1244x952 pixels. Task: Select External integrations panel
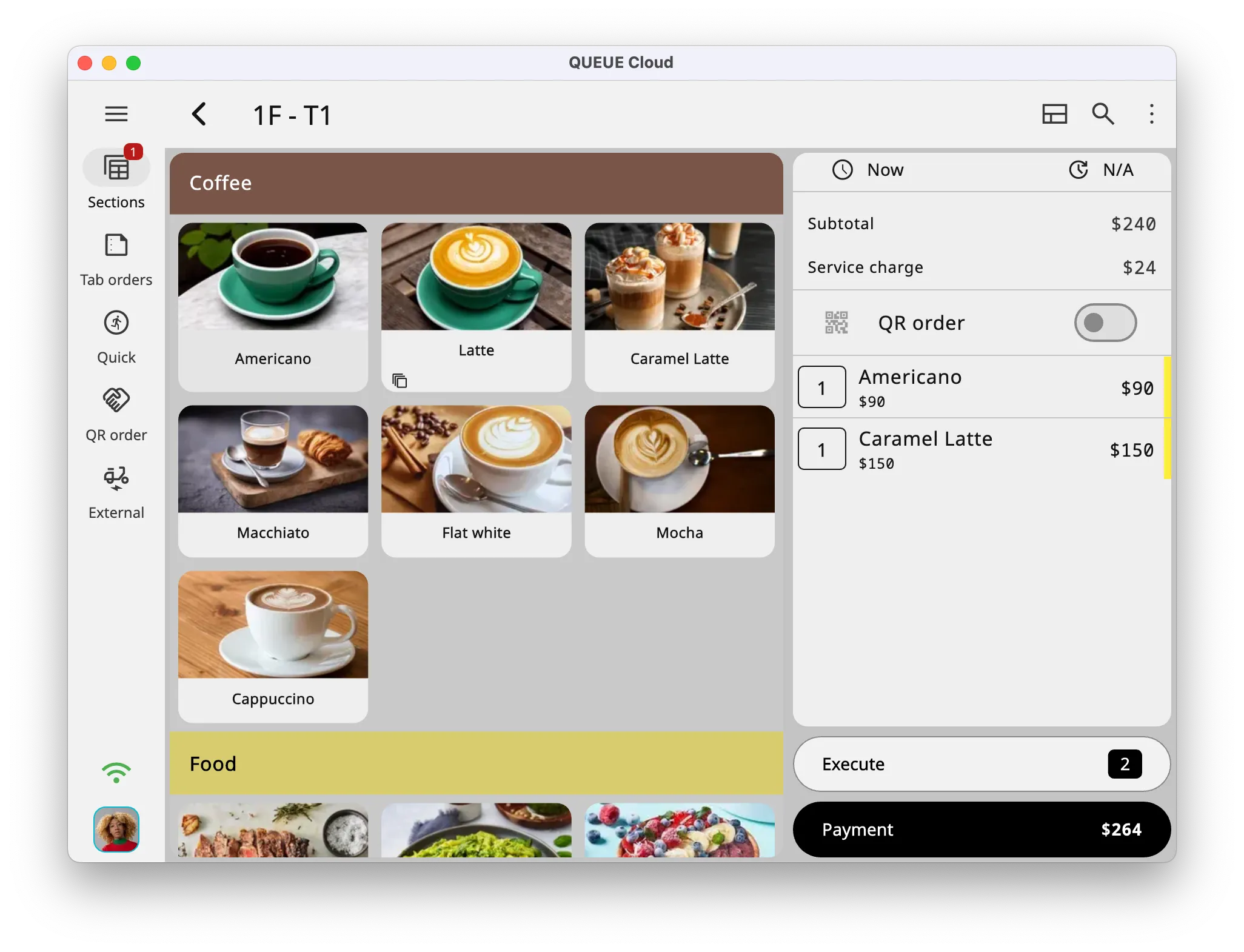pyautogui.click(x=116, y=492)
